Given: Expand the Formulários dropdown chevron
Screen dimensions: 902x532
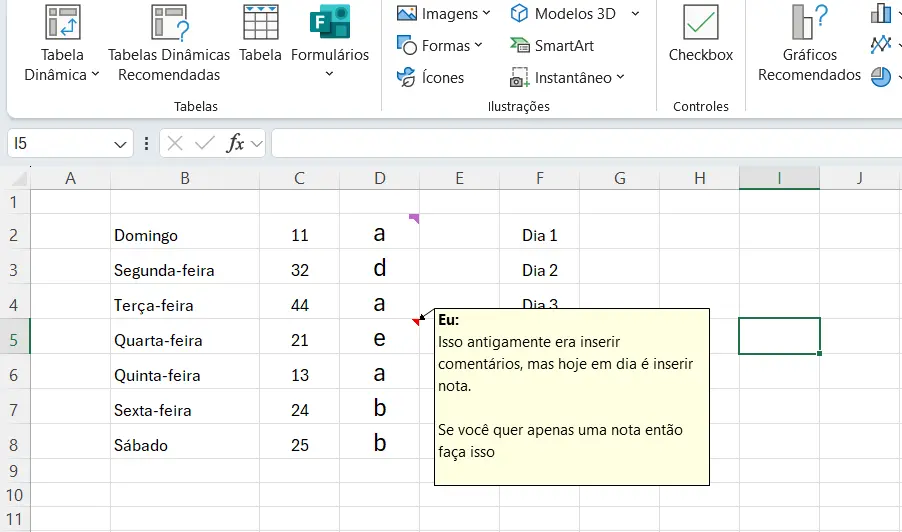Looking at the screenshot, I should coord(329,74).
